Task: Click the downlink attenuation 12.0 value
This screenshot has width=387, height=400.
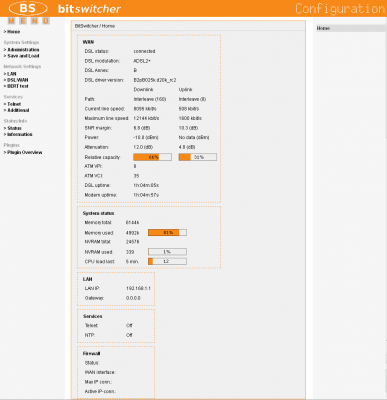Action: pos(143,147)
